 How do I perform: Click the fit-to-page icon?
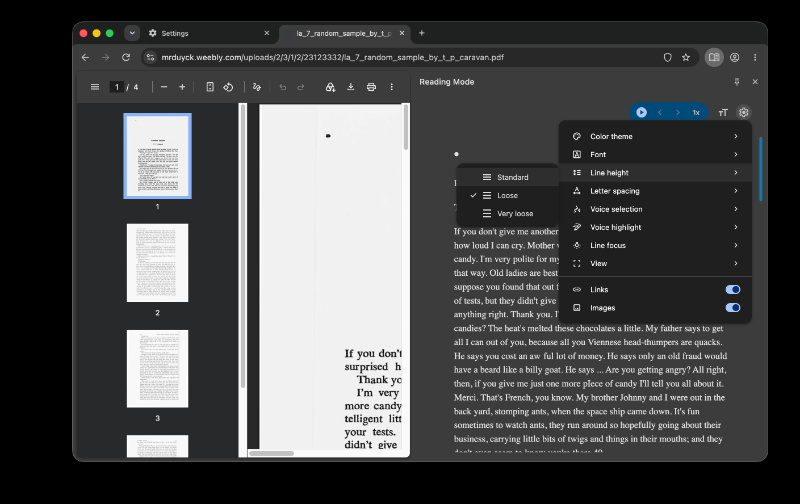(x=210, y=87)
